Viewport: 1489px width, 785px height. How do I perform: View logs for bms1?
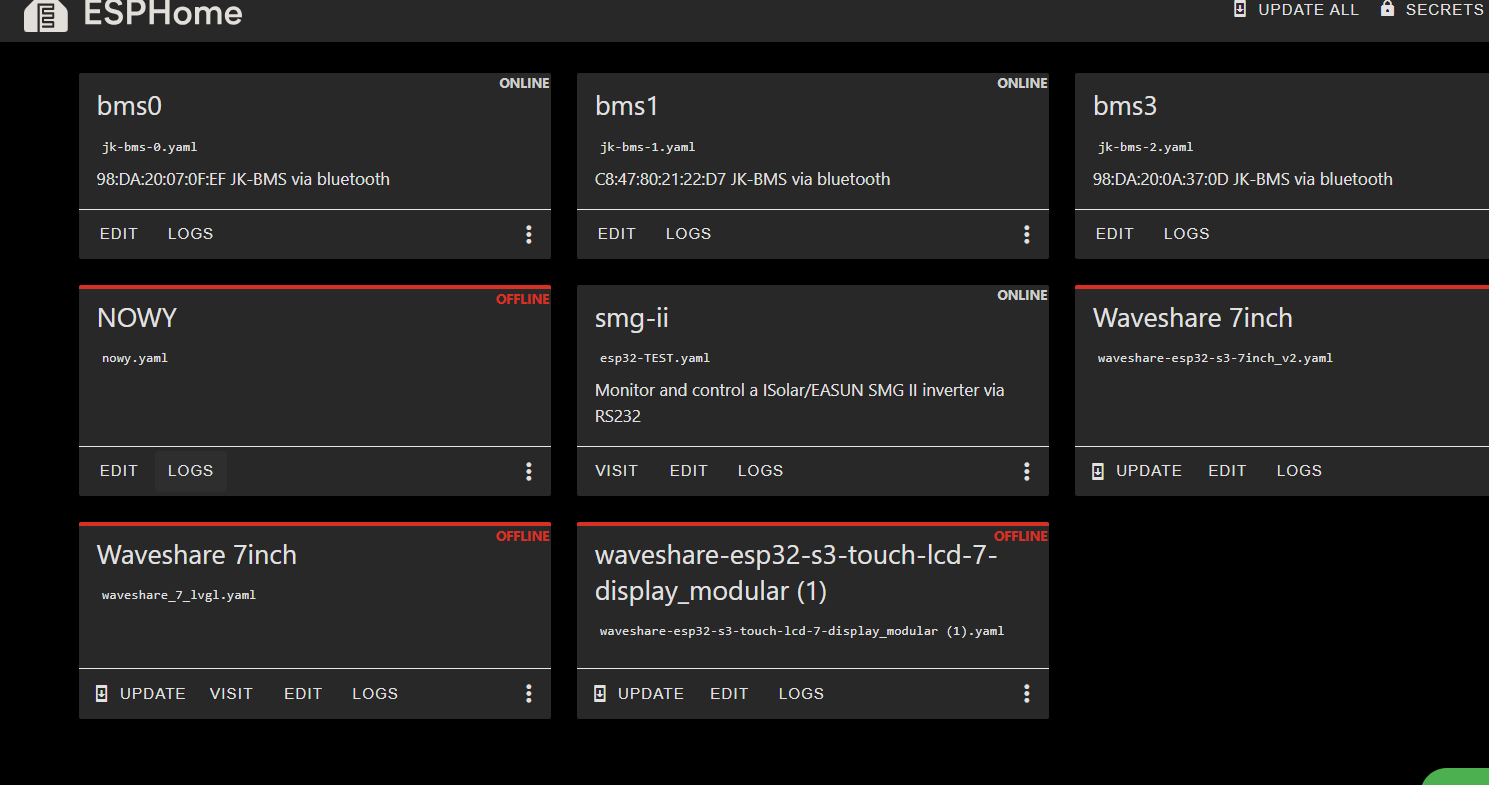pos(689,234)
